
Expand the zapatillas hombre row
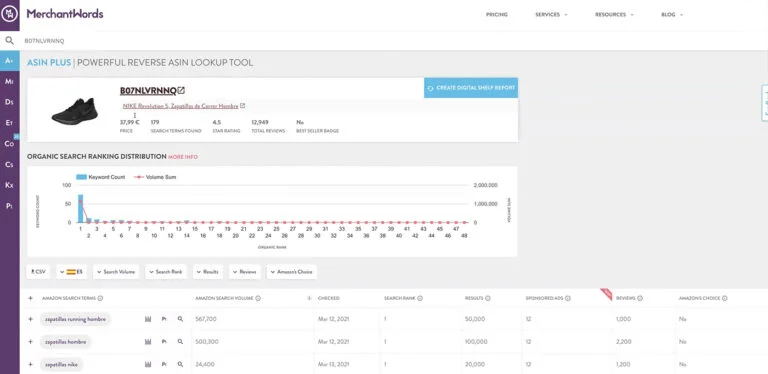coord(30,342)
